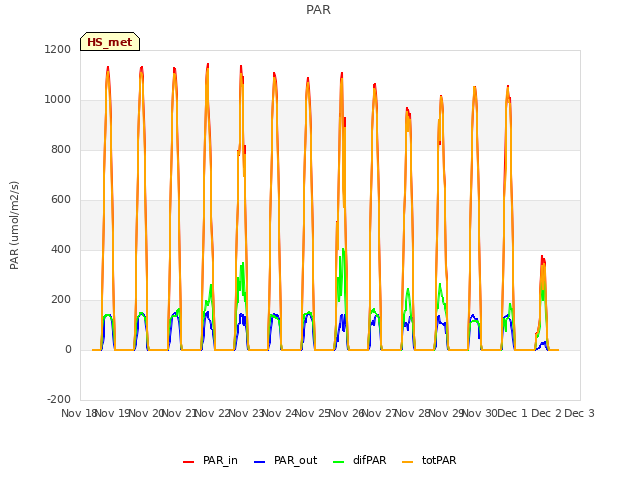Click the PAR chart title
Viewport: 640px width, 480px height.
tap(318, 10)
